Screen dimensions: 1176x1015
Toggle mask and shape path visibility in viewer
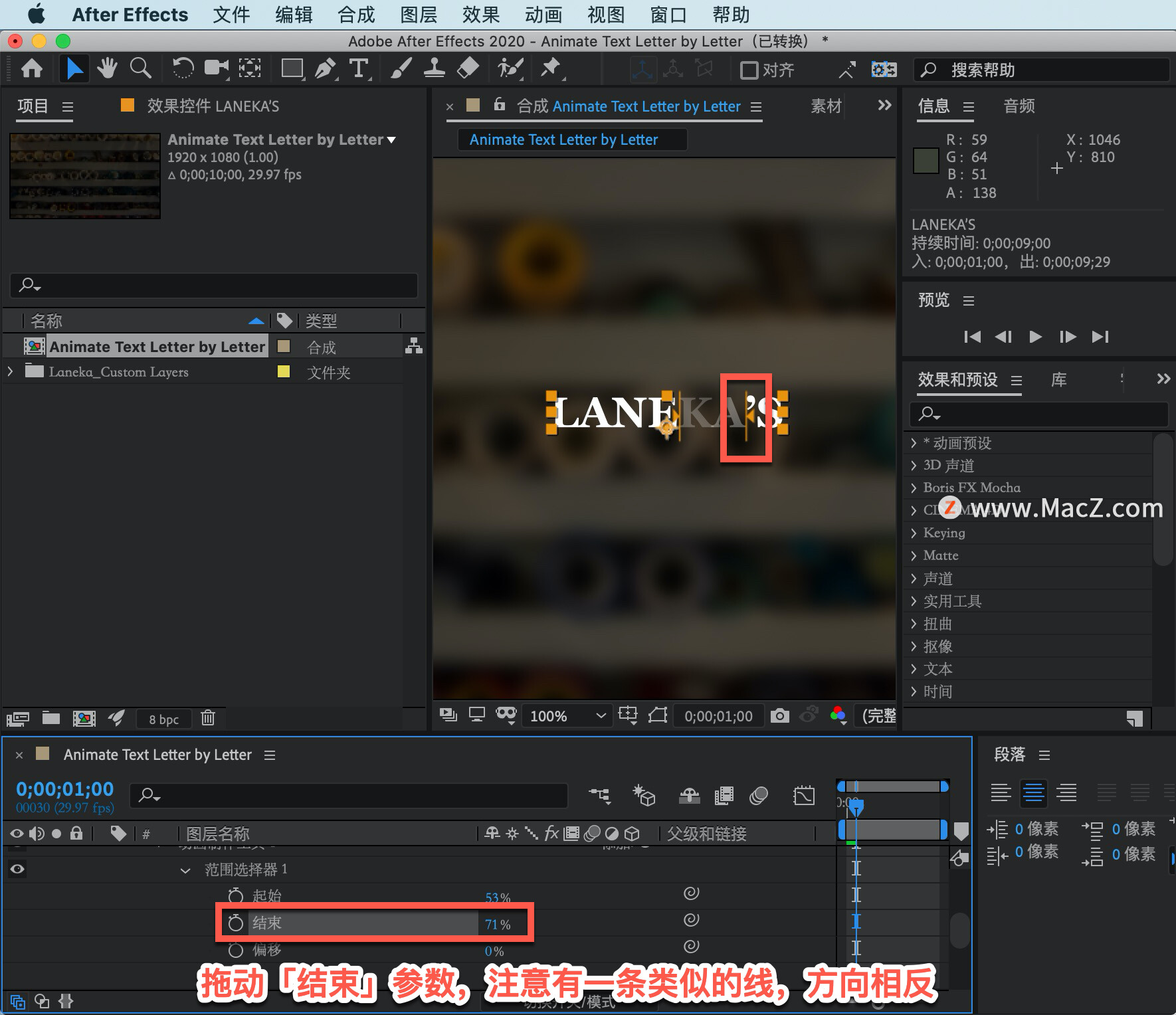pyautogui.click(x=506, y=715)
